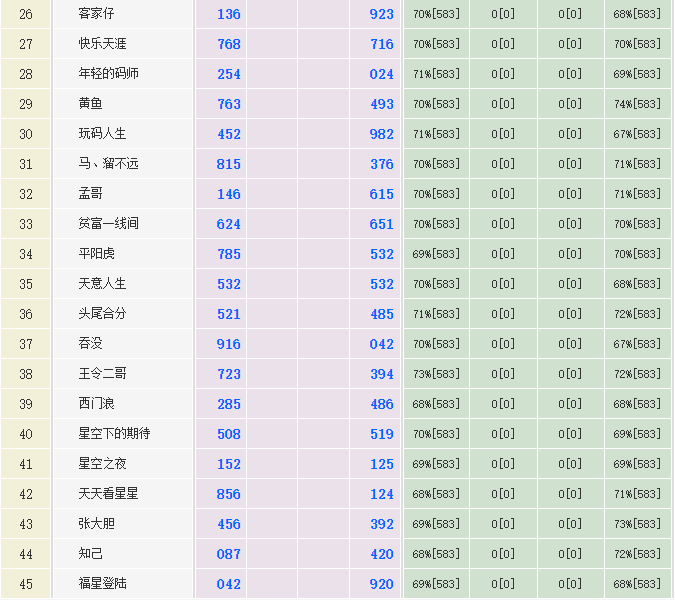Select the 张大胆 user name
675x600 pixels.
click(96, 524)
